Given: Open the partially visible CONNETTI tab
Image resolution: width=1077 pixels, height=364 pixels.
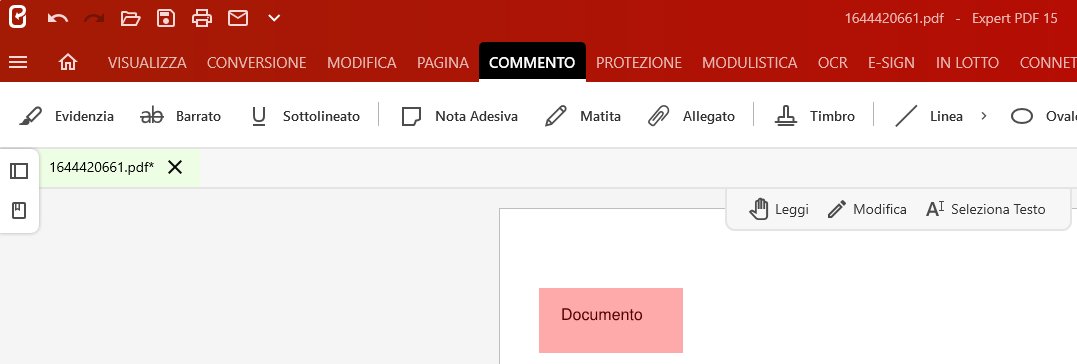Looking at the screenshot, I should pyautogui.click(x=1048, y=62).
